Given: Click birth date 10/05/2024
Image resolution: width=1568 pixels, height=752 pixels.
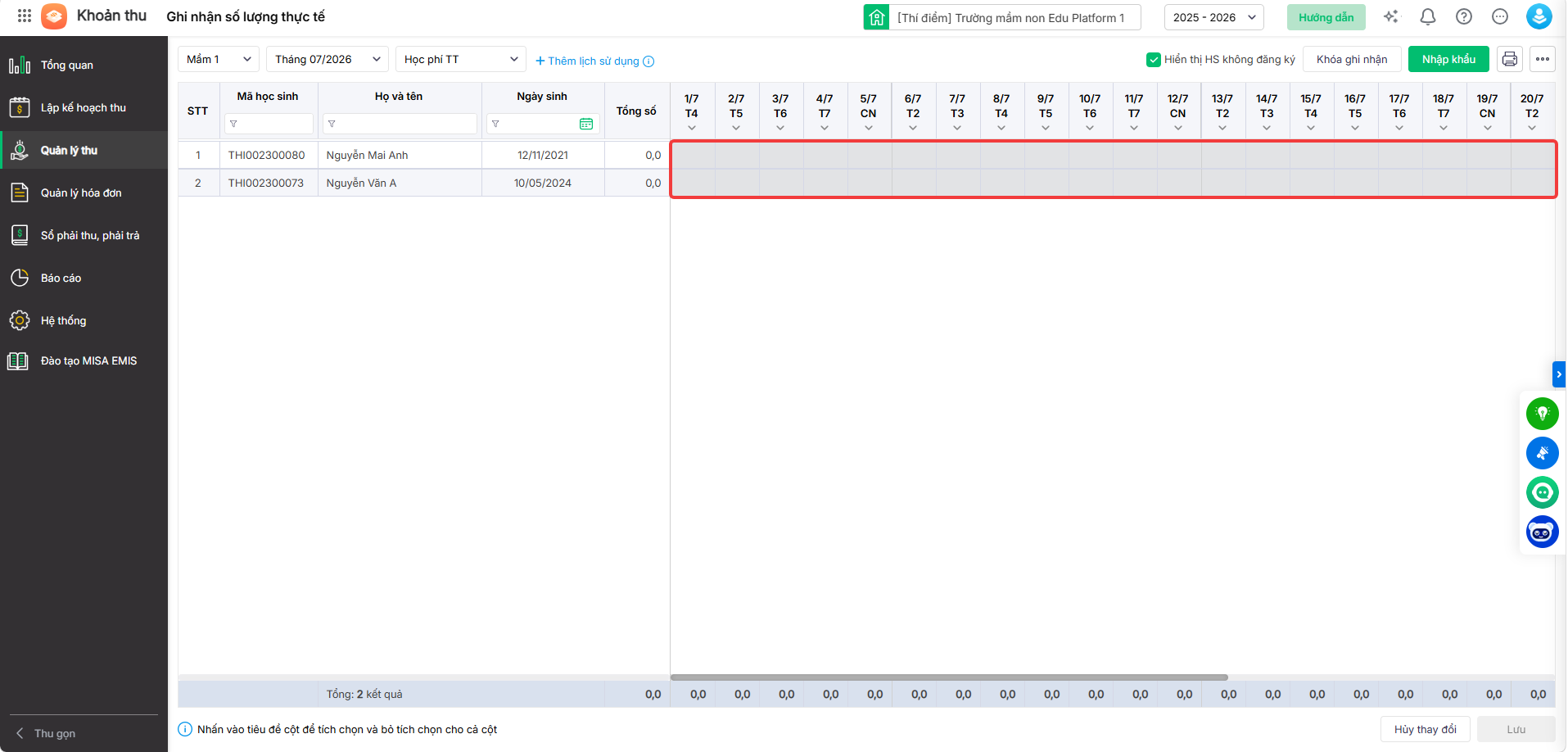Looking at the screenshot, I should click(x=543, y=183).
